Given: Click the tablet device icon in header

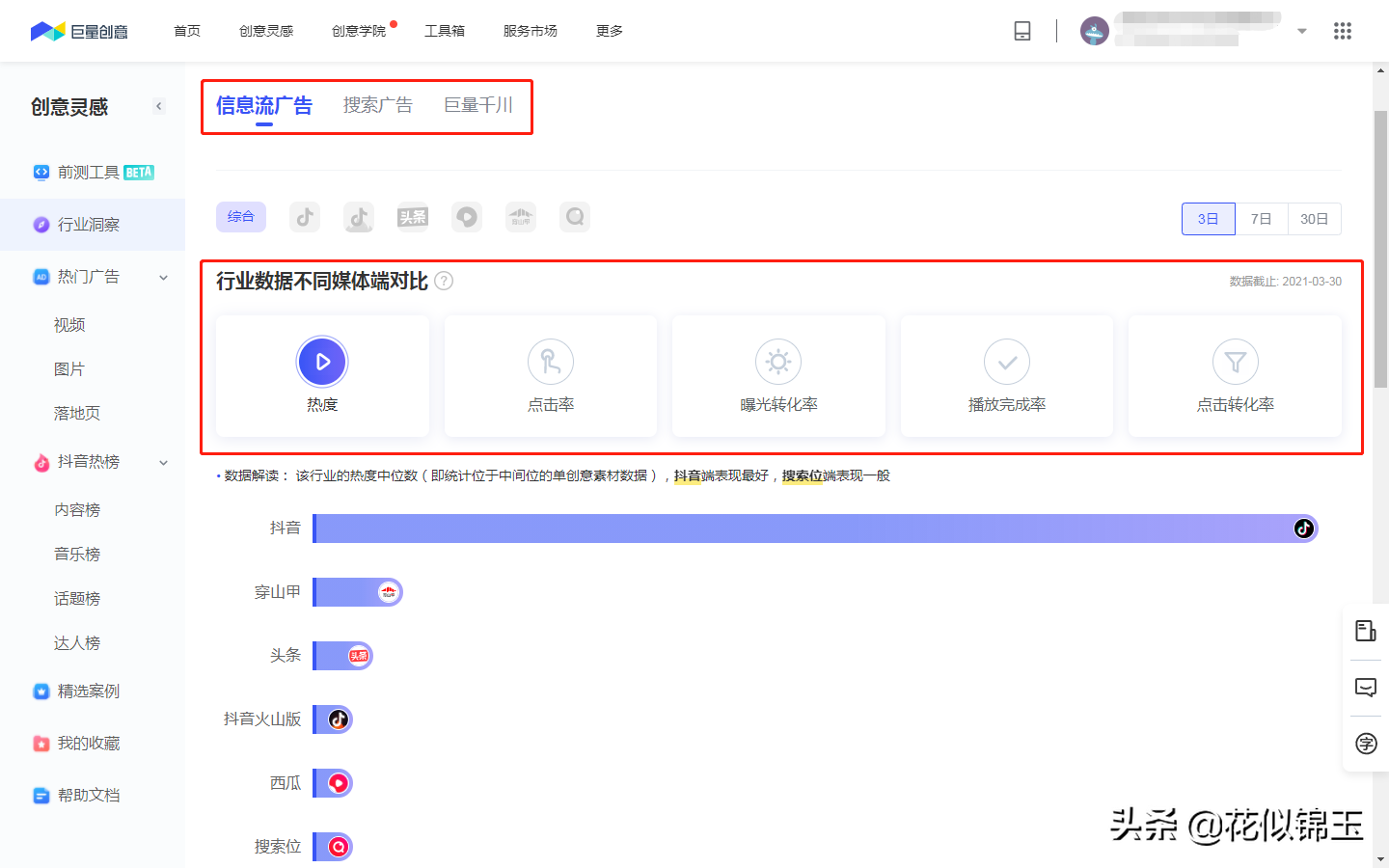Looking at the screenshot, I should click(x=1022, y=31).
